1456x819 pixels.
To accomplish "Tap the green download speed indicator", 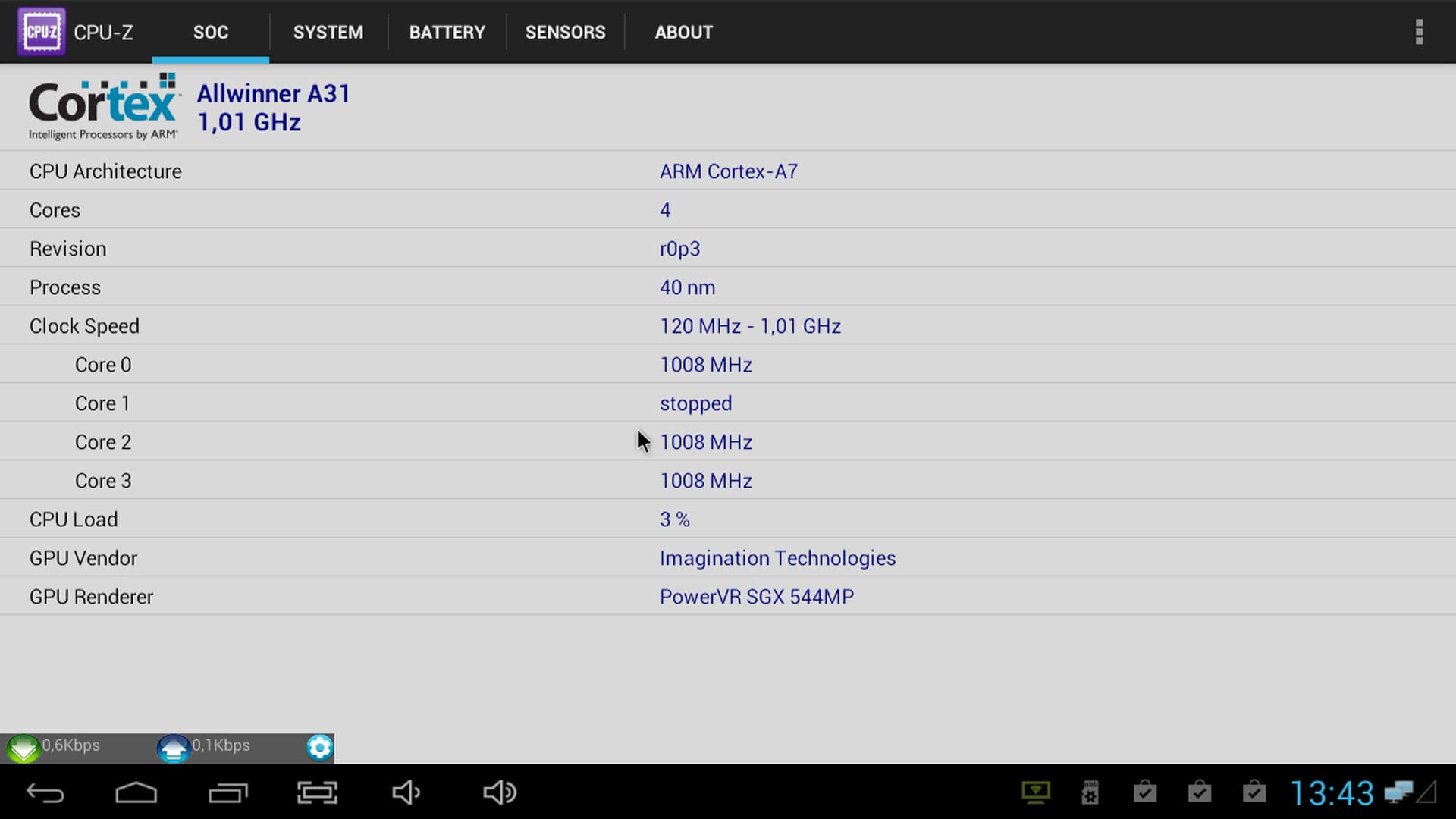I will click(x=23, y=748).
